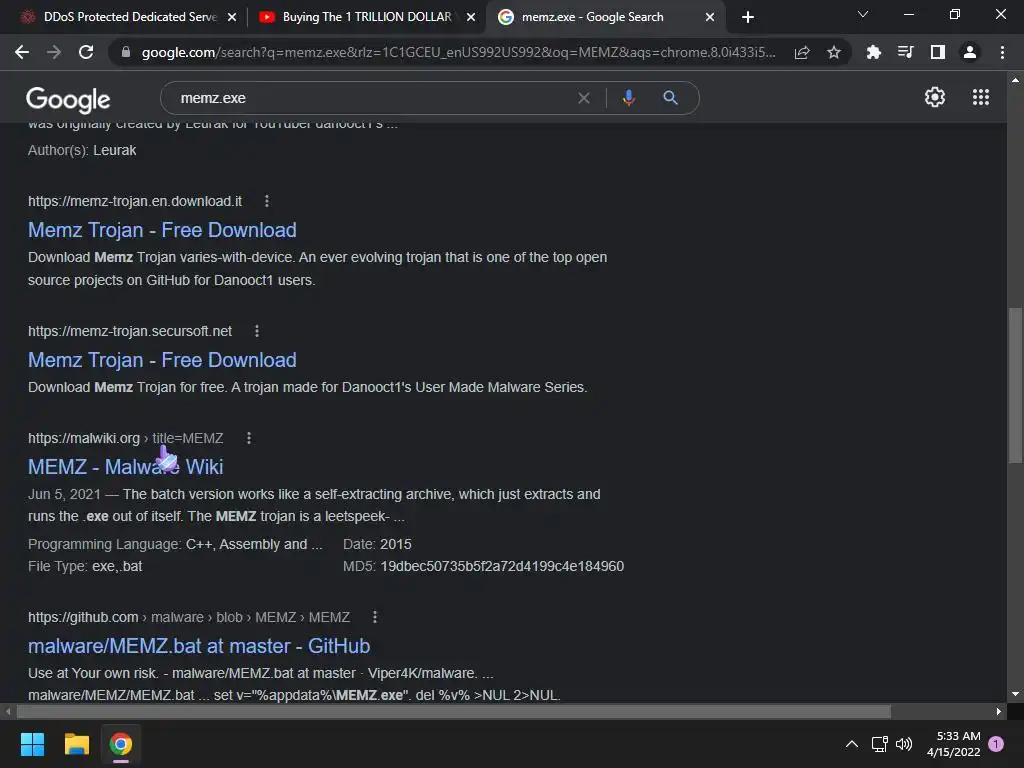Click the address bar URL
This screenshot has width=1024, height=768.
click(x=458, y=52)
